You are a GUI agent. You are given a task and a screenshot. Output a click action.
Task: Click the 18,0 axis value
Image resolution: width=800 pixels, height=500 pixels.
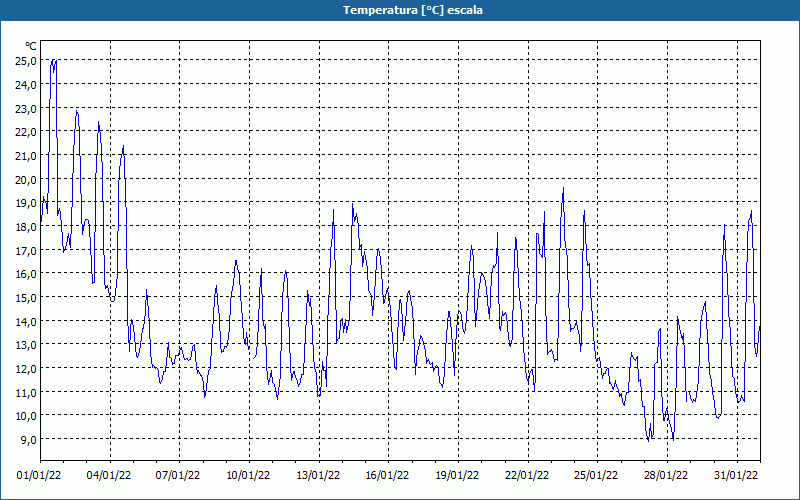click(26, 227)
